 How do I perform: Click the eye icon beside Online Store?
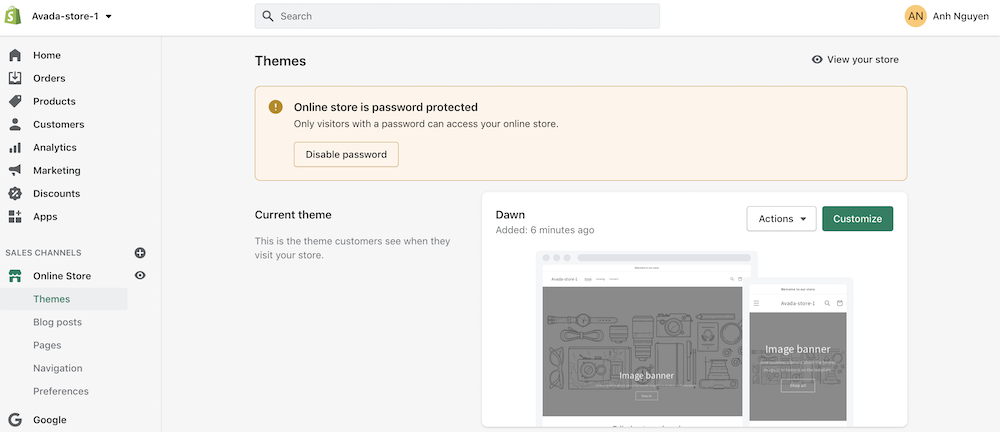pos(140,275)
